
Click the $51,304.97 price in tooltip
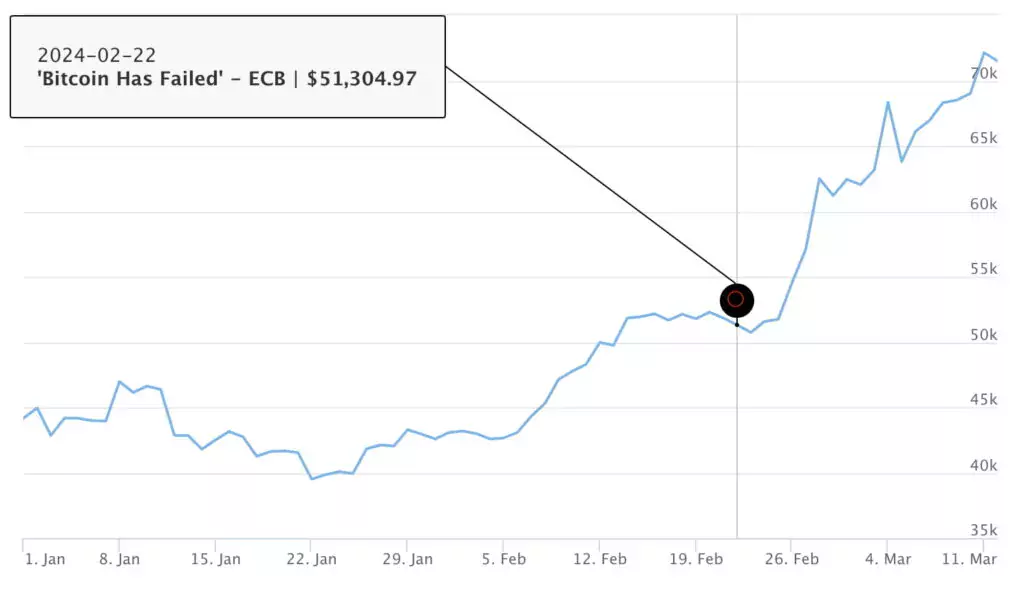(362, 78)
